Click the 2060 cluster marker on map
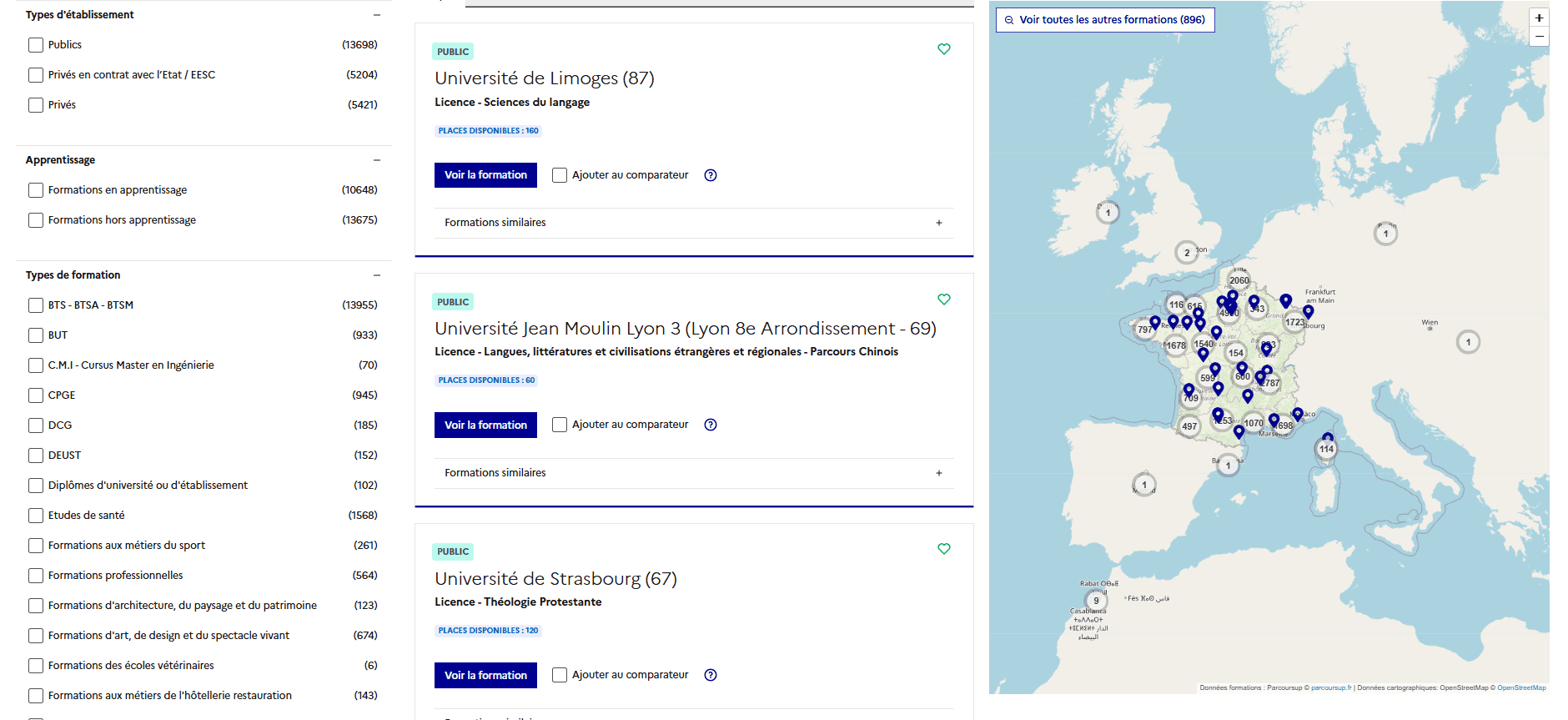 point(1239,280)
